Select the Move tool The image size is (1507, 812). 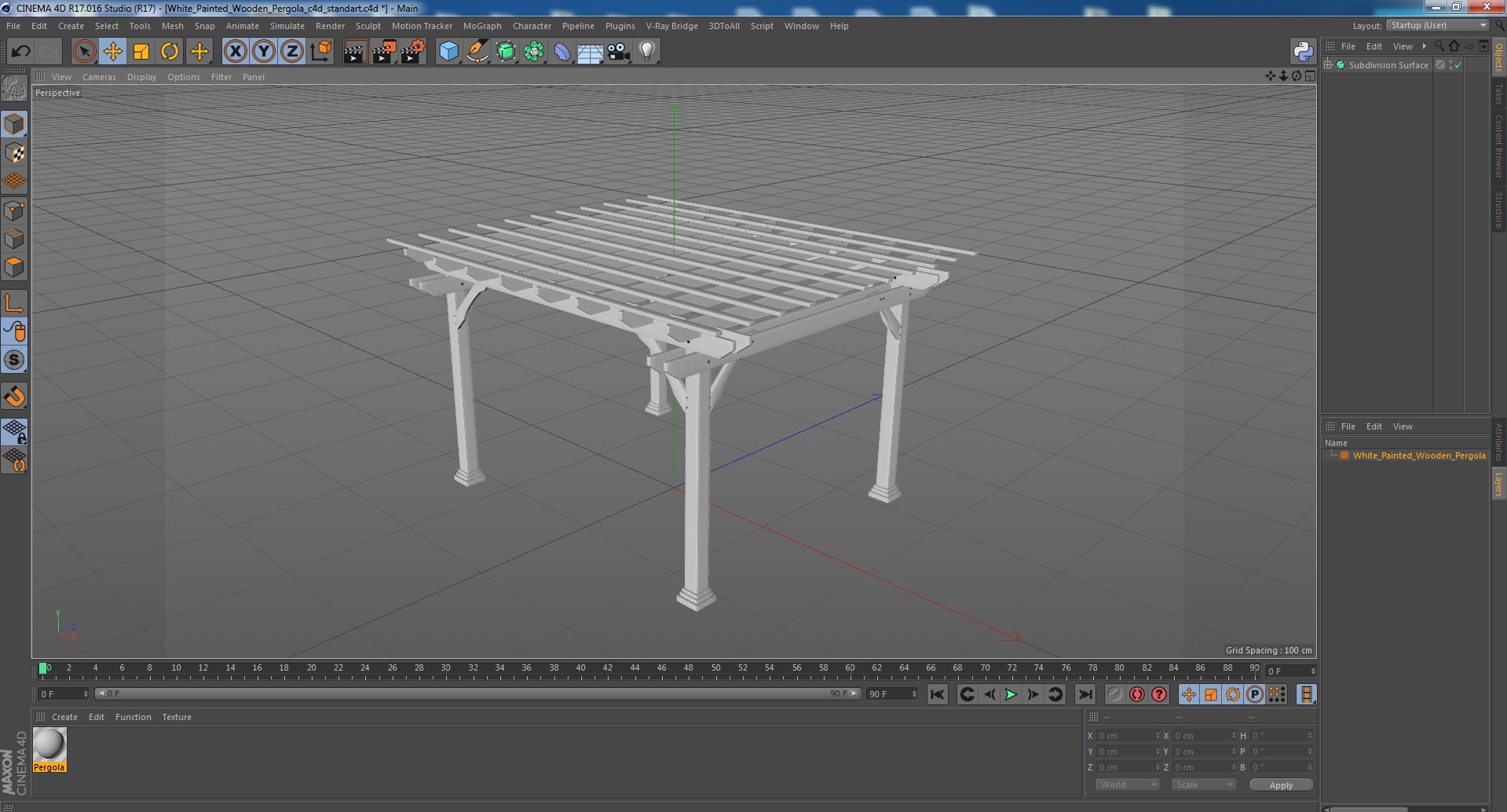coord(113,52)
